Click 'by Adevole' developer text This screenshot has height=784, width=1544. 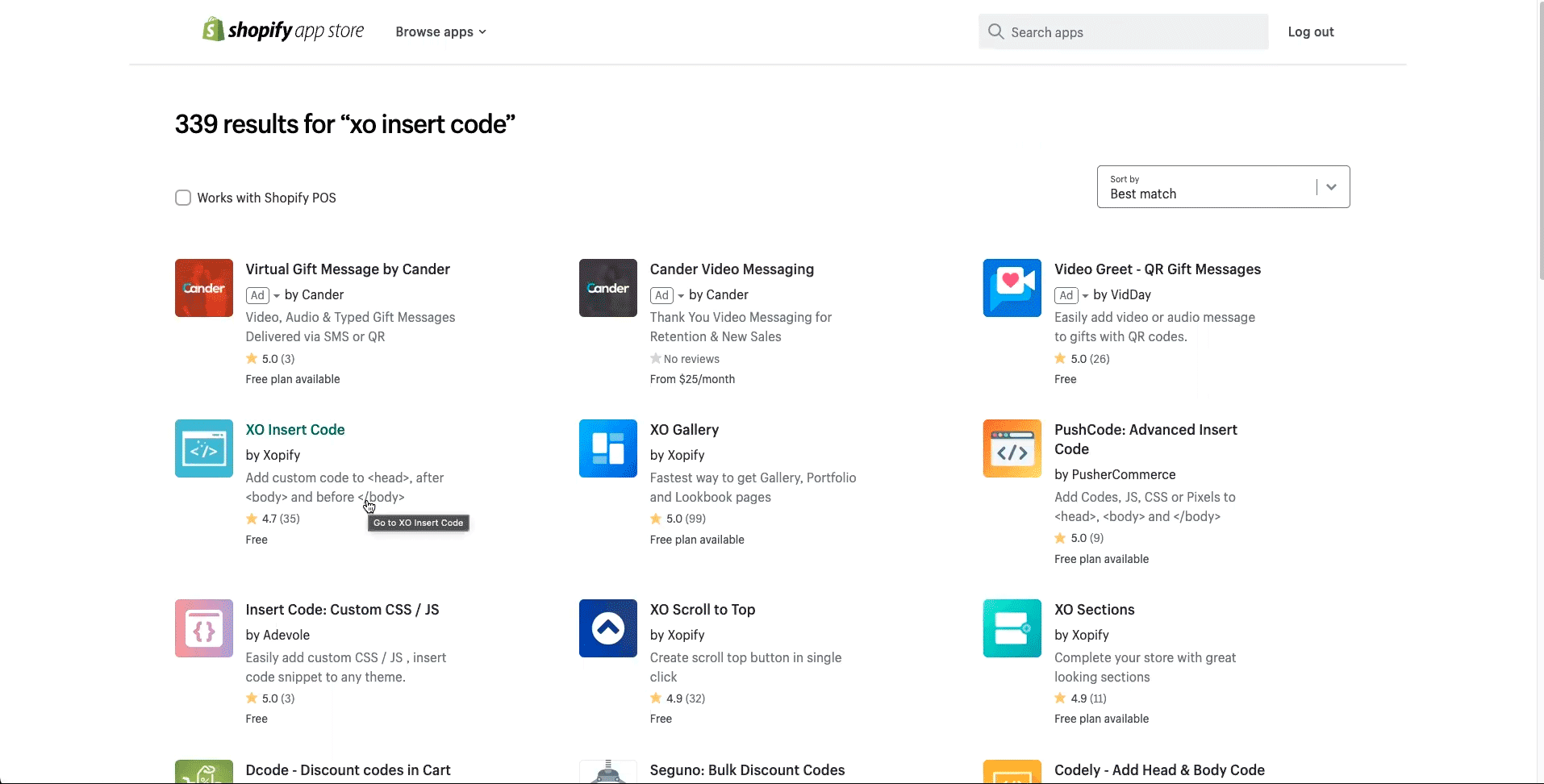pyautogui.click(x=278, y=635)
